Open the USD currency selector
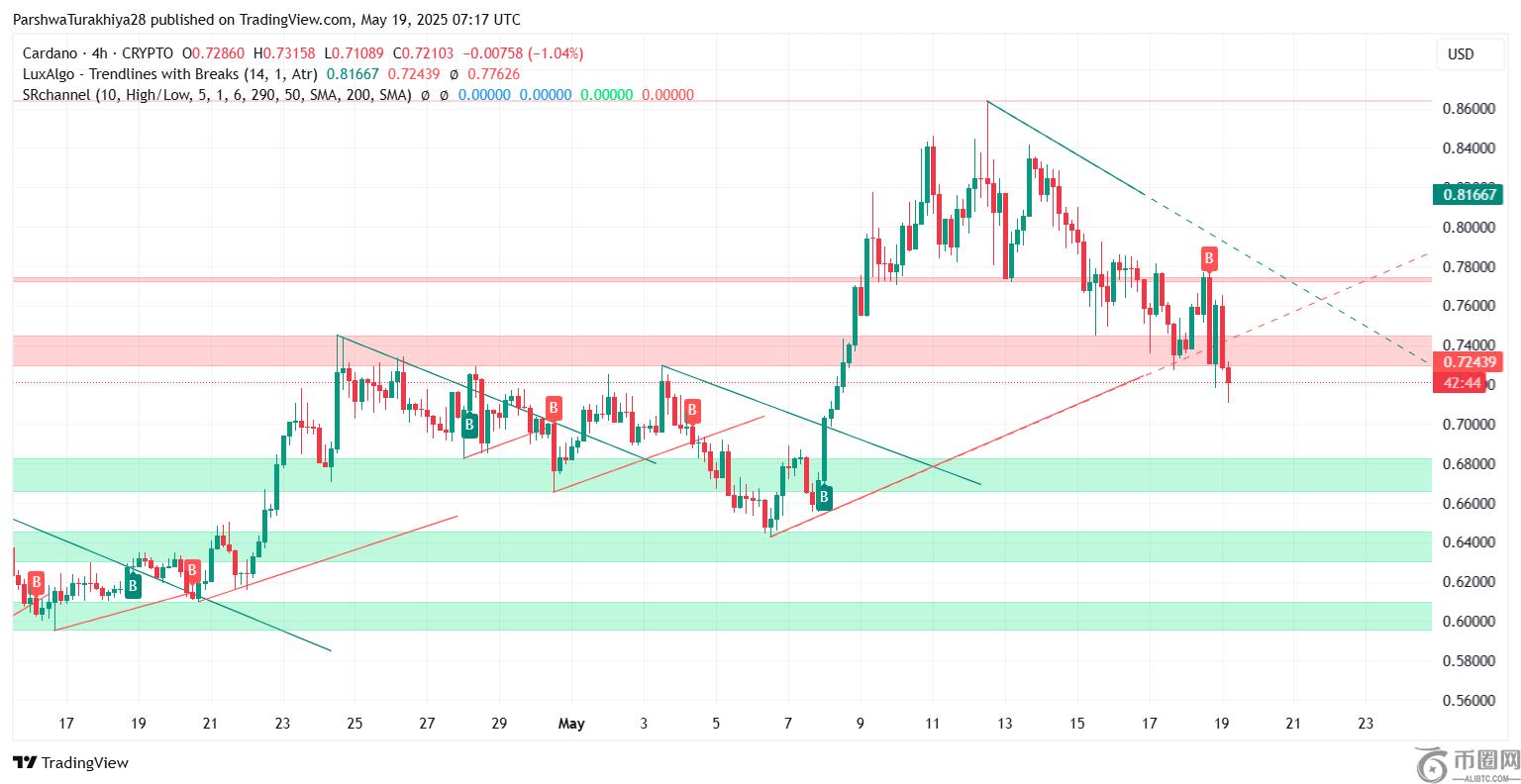This screenshot has height=784, width=1521. tap(1461, 55)
